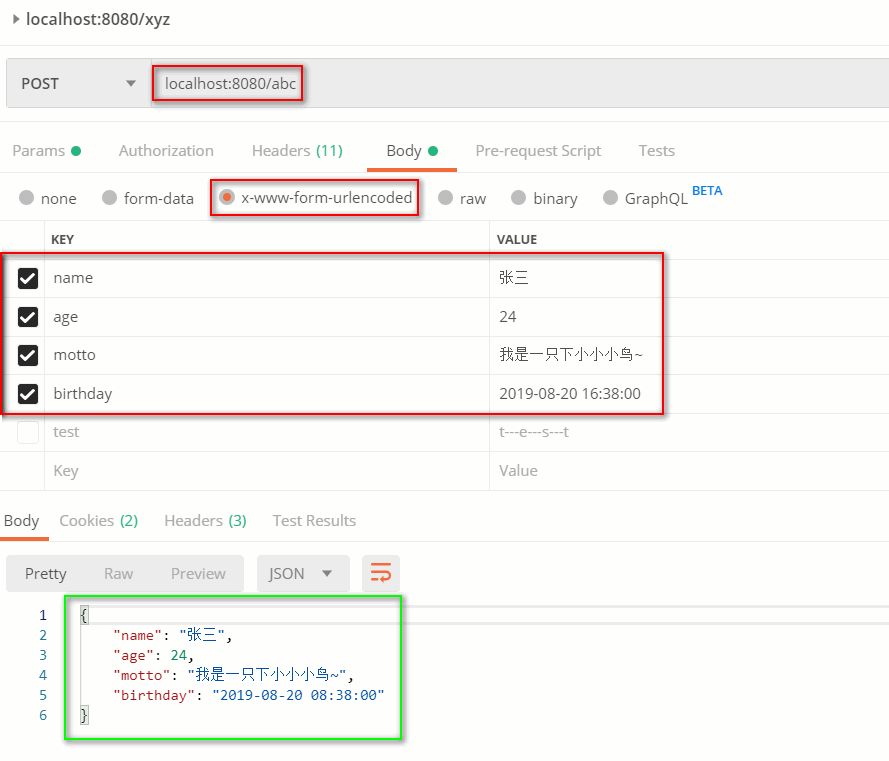Select the raw body type
Image resolution: width=889 pixels, height=761 pixels.
[462, 198]
